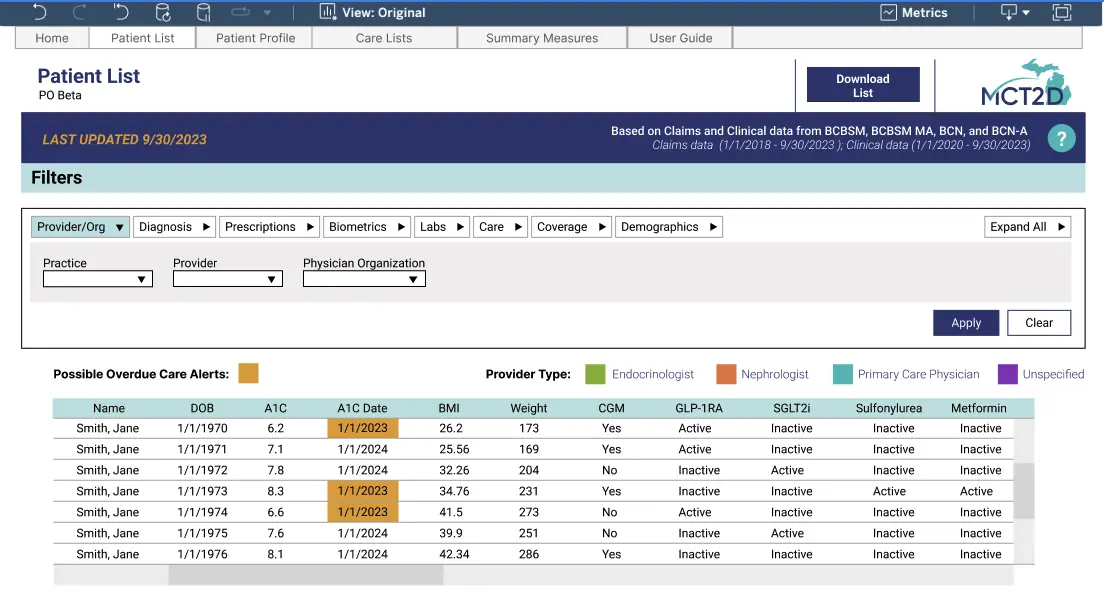Screen dimensions: 1104x612
Task: Click the Download List button
Action: 863,85
